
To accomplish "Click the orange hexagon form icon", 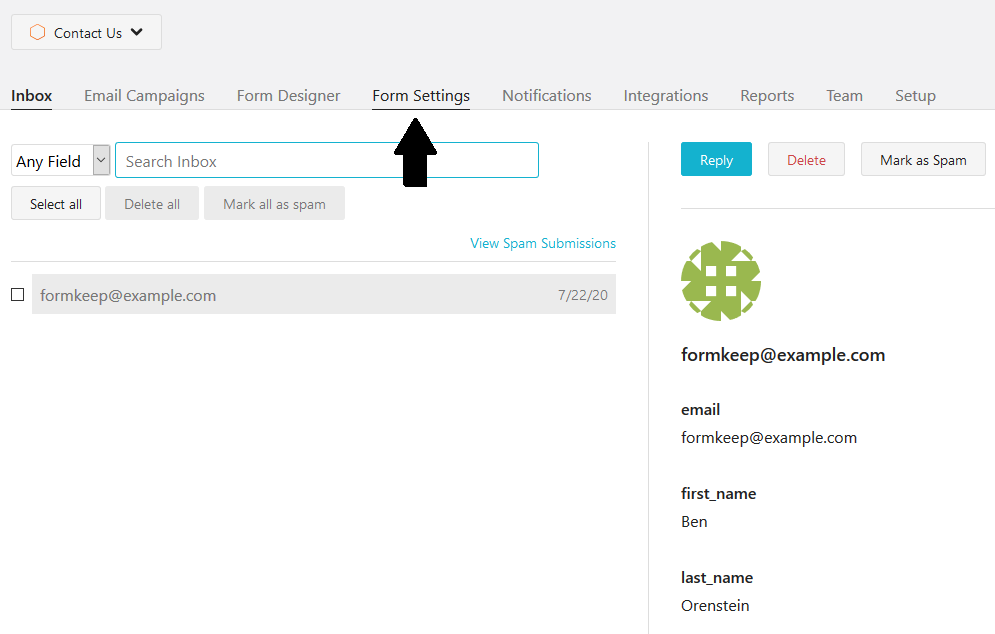I will [37, 32].
